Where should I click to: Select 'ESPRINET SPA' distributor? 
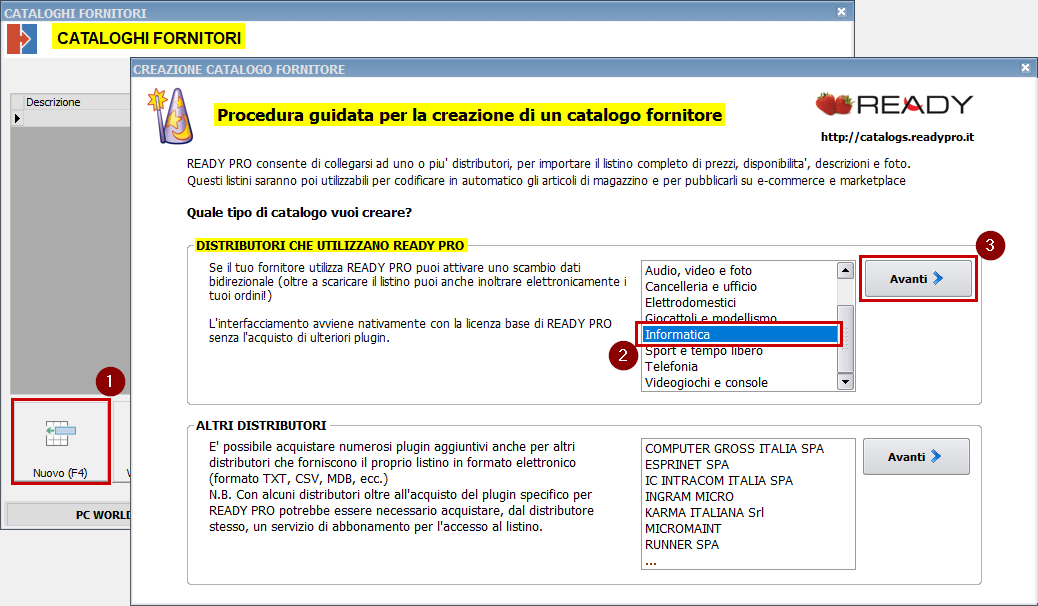(687, 464)
